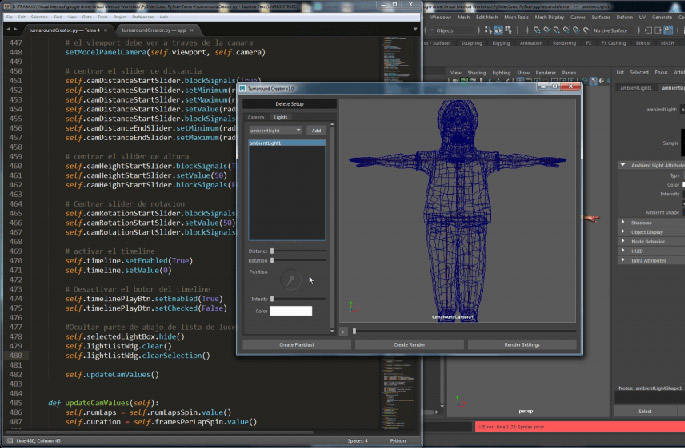Click Select button in Attribute Editor
685x448 pixels.
coord(645,411)
